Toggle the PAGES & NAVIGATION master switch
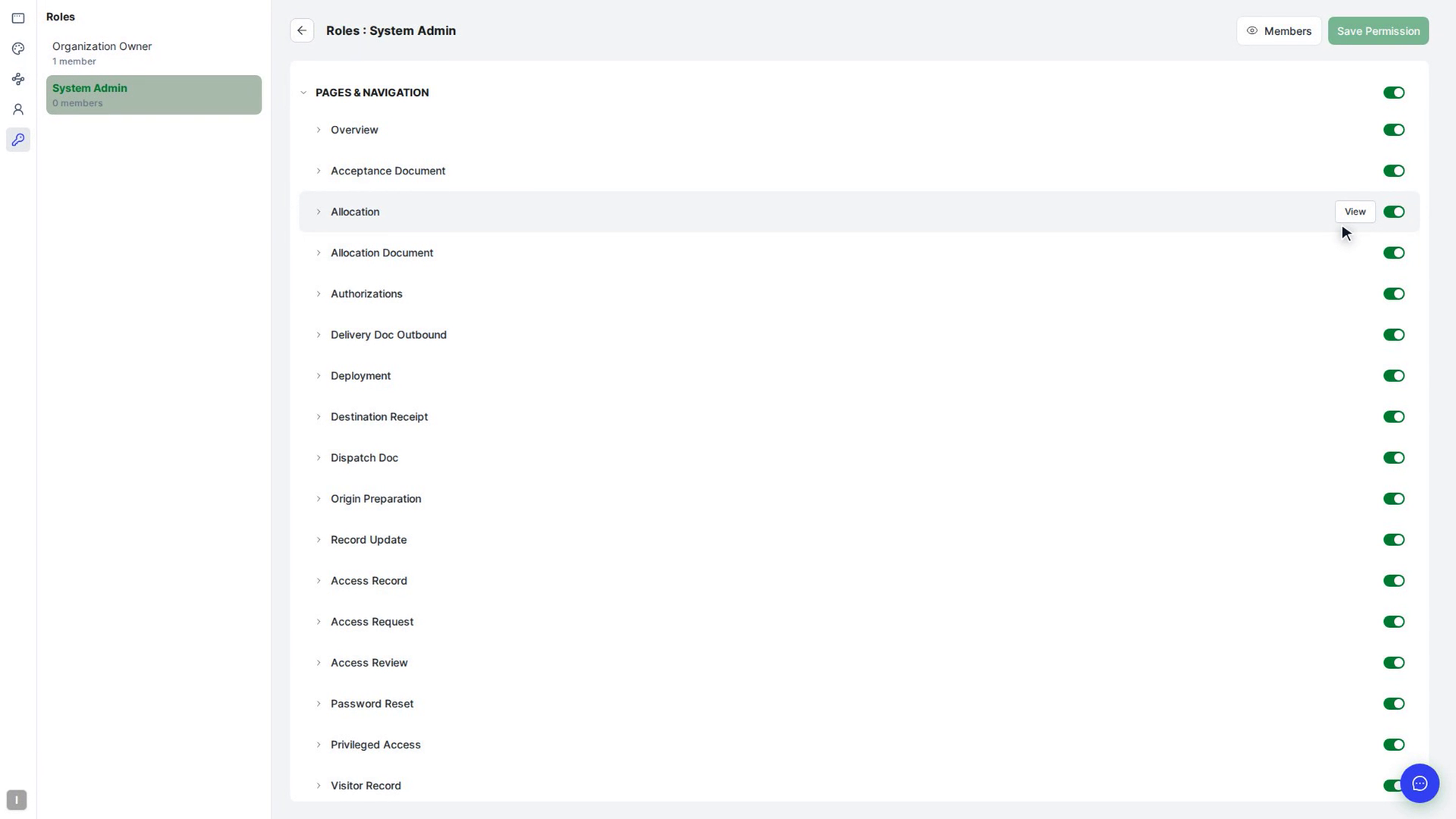The image size is (1456, 819). click(1394, 93)
